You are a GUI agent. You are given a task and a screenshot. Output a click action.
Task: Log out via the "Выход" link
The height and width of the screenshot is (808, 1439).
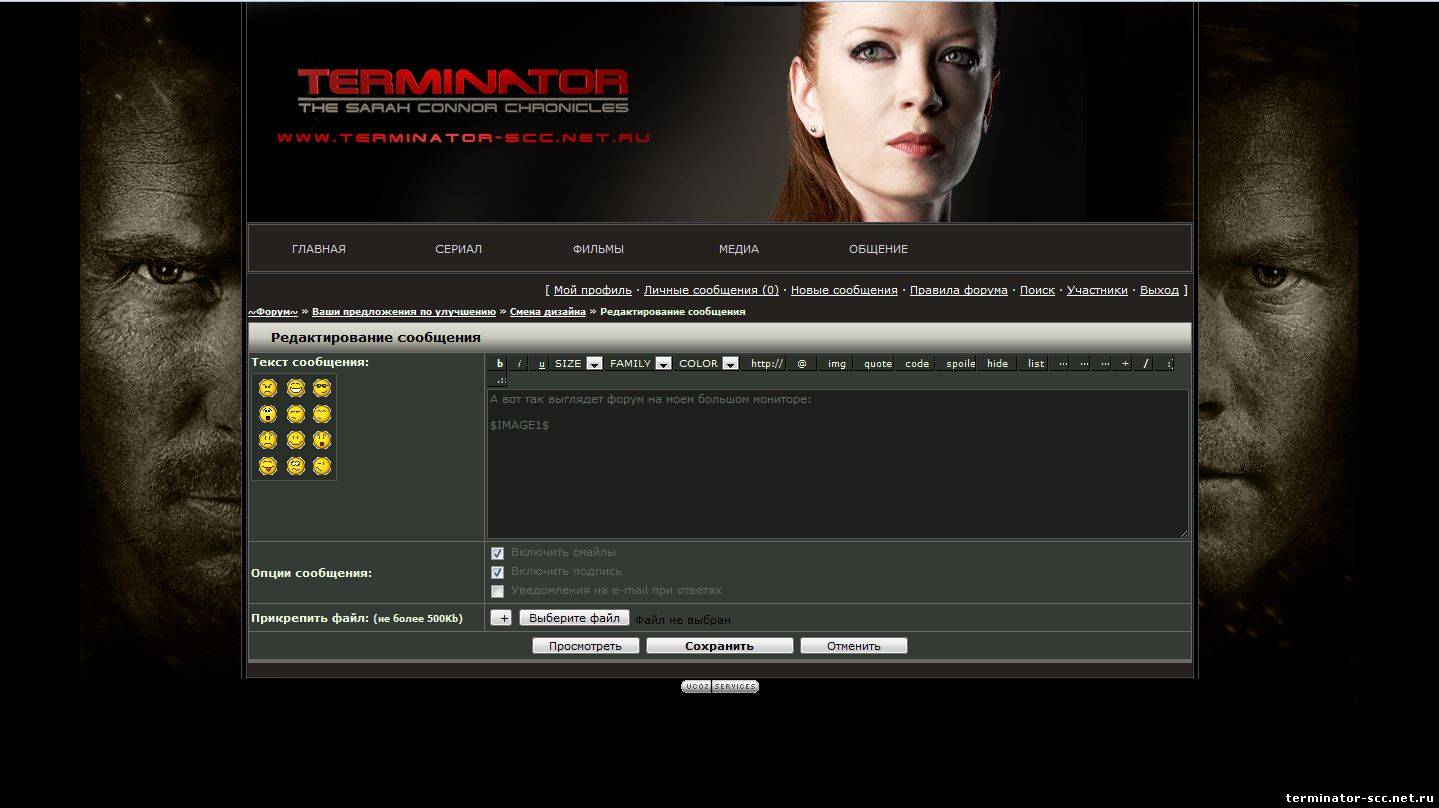[x=1159, y=290]
